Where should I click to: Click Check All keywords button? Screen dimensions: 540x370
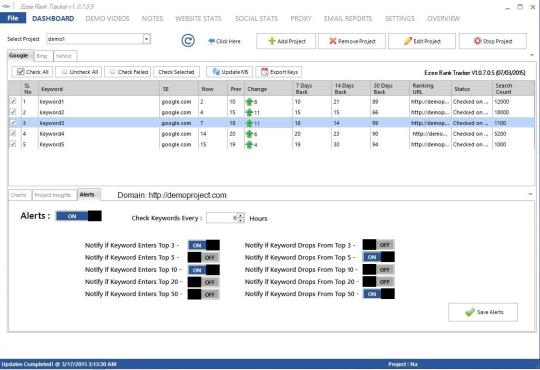click(32, 72)
